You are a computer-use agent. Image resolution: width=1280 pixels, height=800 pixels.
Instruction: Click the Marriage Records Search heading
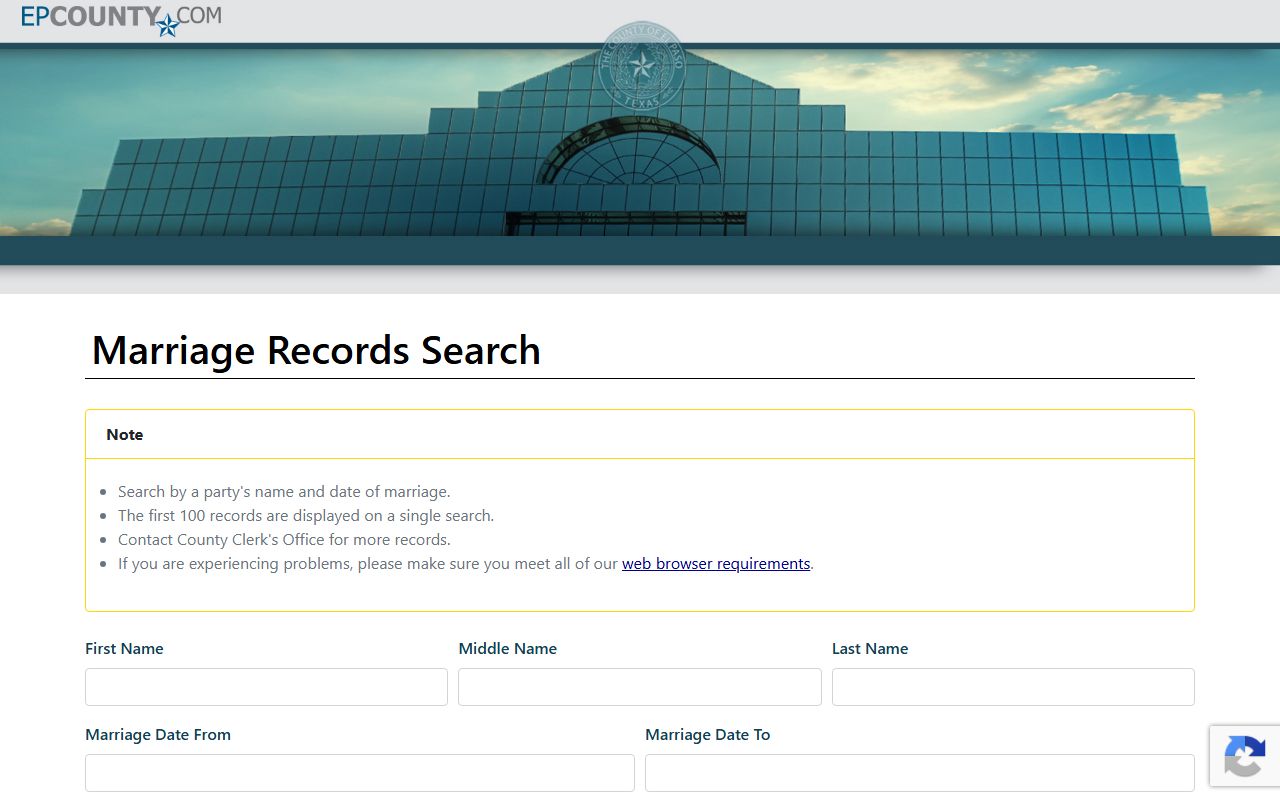pyautogui.click(x=316, y=350)
